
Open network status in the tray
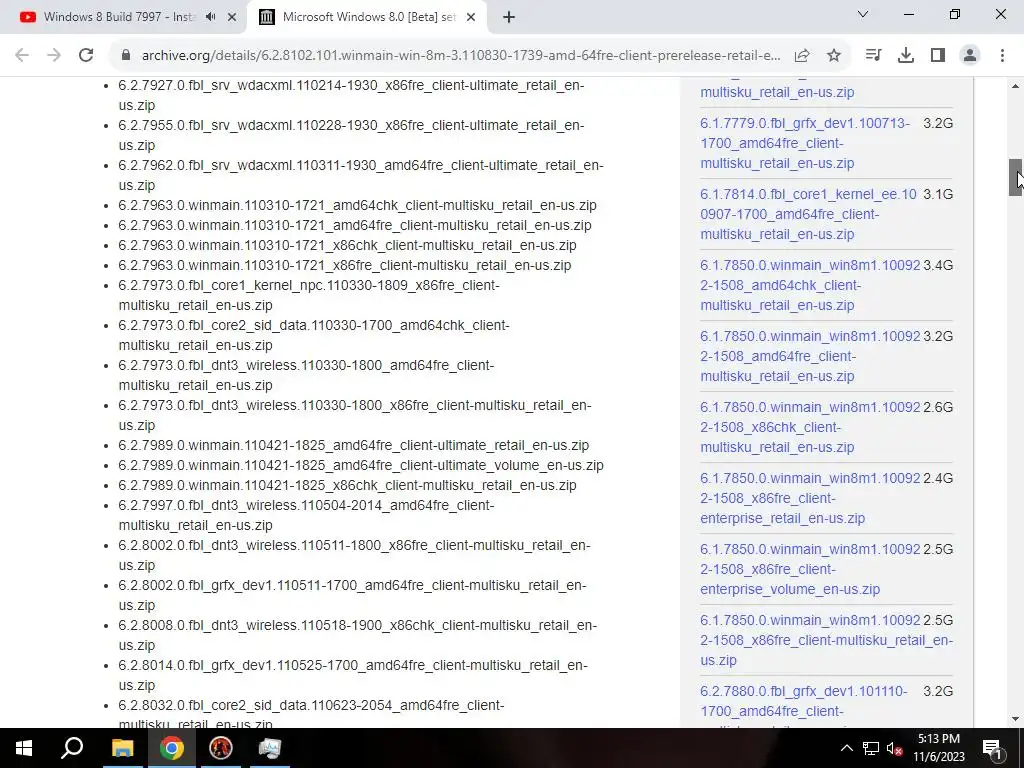pos(871,748)
